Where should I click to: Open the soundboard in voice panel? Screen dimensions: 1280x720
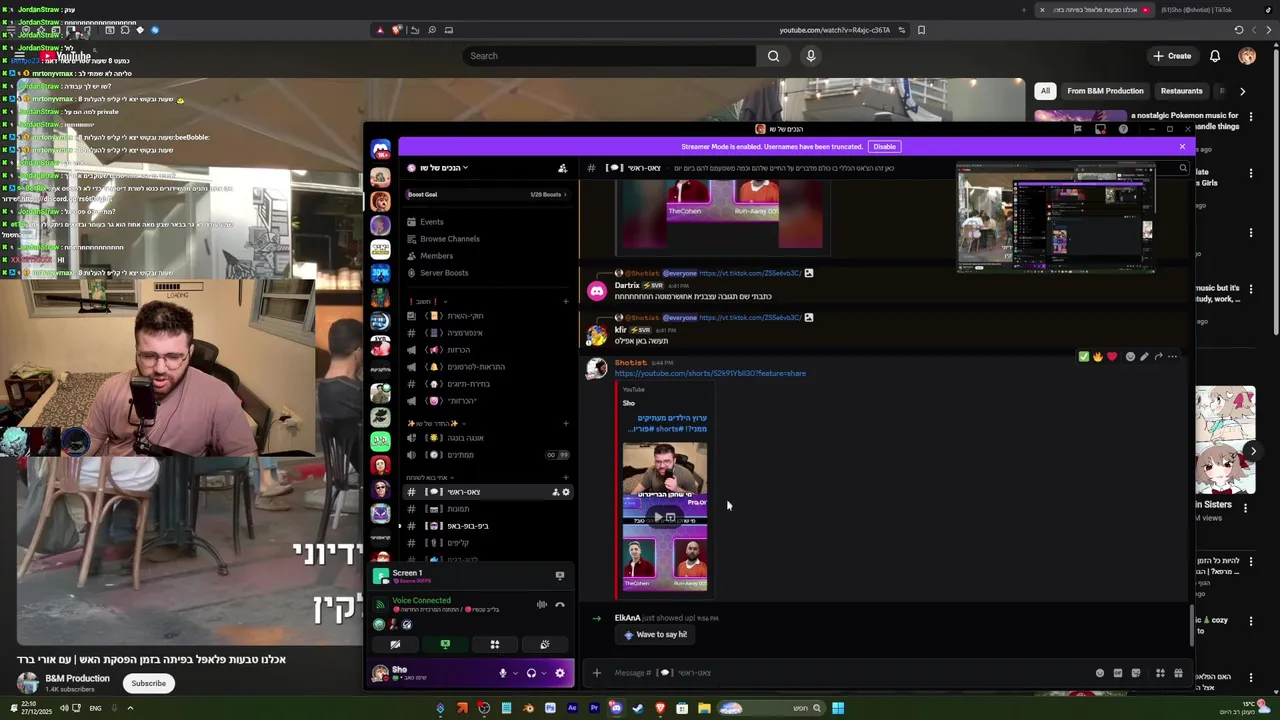[x=544, y=645]
